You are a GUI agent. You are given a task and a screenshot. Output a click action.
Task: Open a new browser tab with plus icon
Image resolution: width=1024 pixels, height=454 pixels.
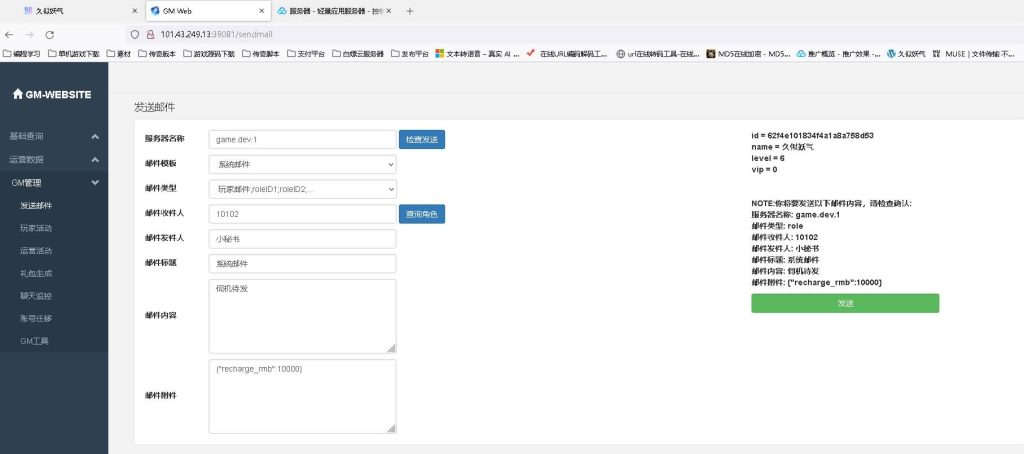click(x=410, y=11)
